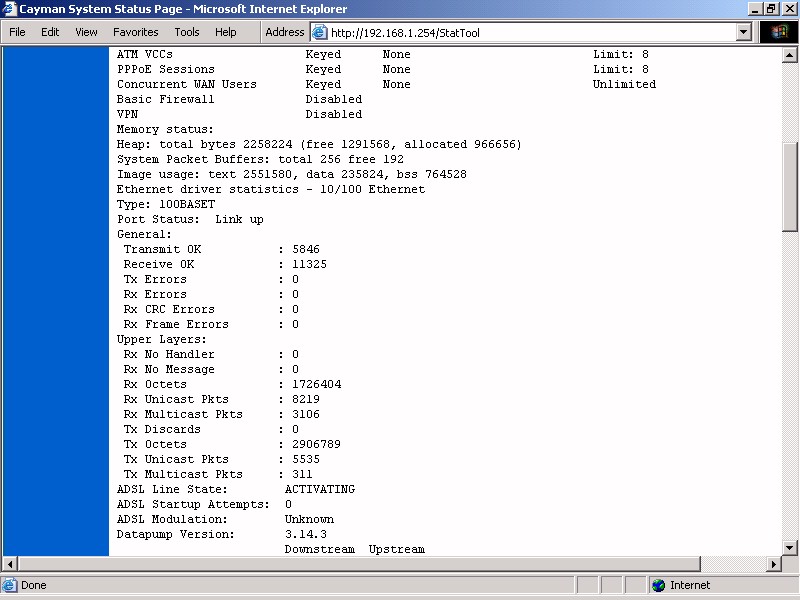Click the vertical scrollbar up arrow
This screenshot has height=600, width=800.
click(x=789, y=55)
